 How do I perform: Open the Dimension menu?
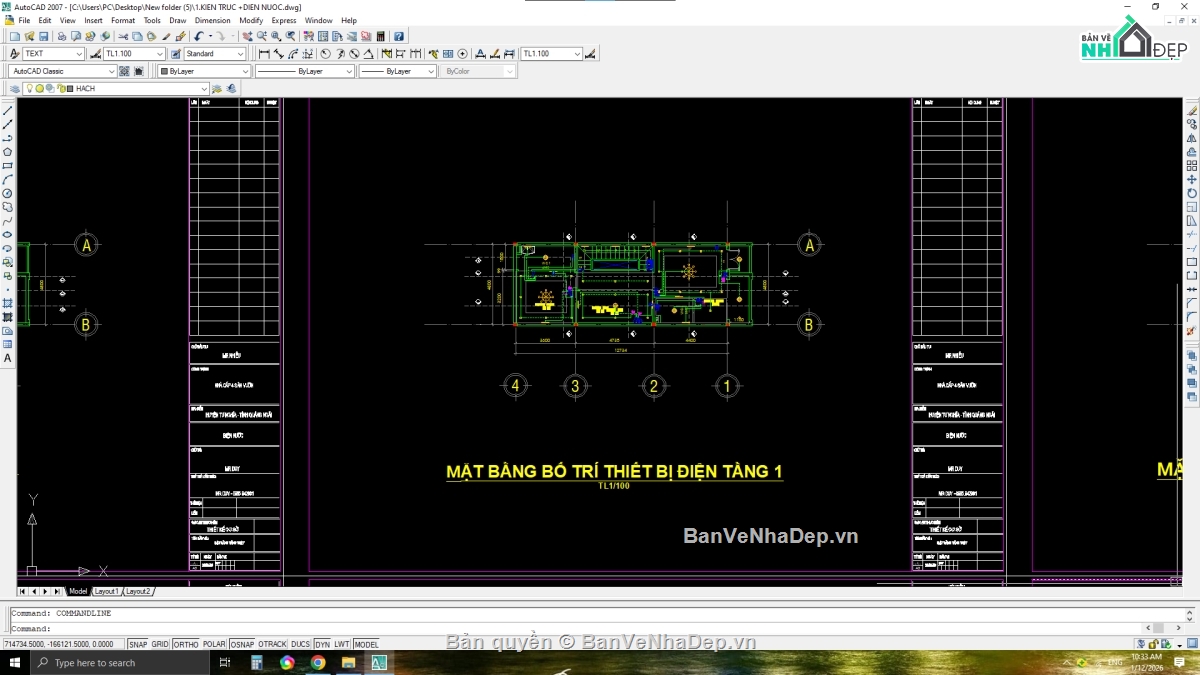pyautogui.click(x=212, y=20)
